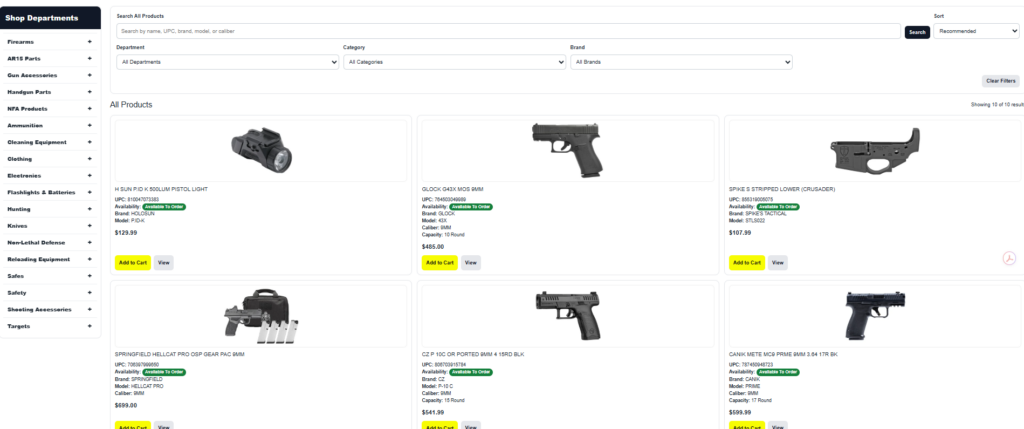The width and height of the screenshot is (1024, 429).
Task: Click the Clear Filters button
Action: click(x=1000, y=81)
